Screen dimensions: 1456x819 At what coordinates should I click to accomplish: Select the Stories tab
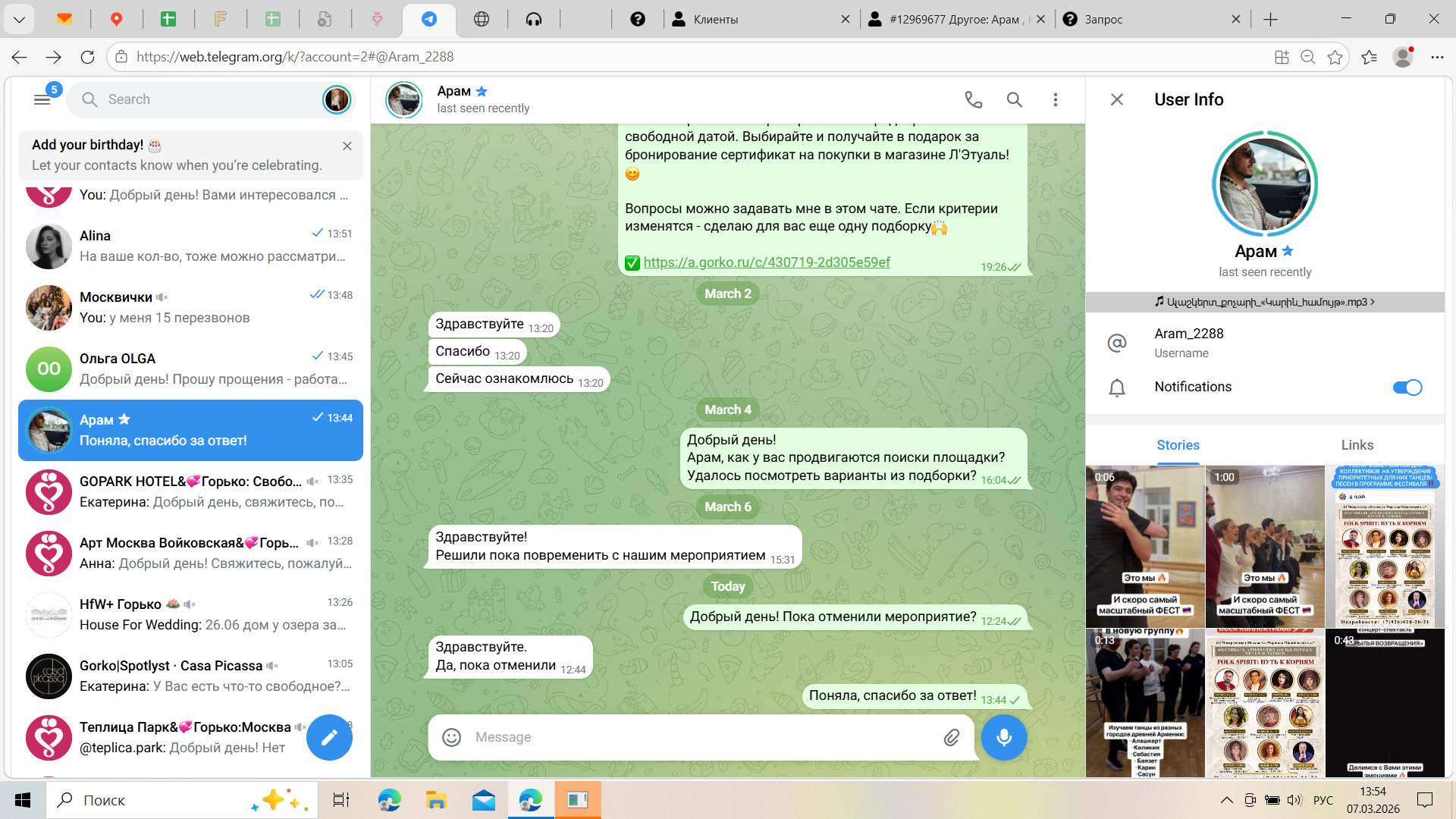click(x=1178, y=445)
